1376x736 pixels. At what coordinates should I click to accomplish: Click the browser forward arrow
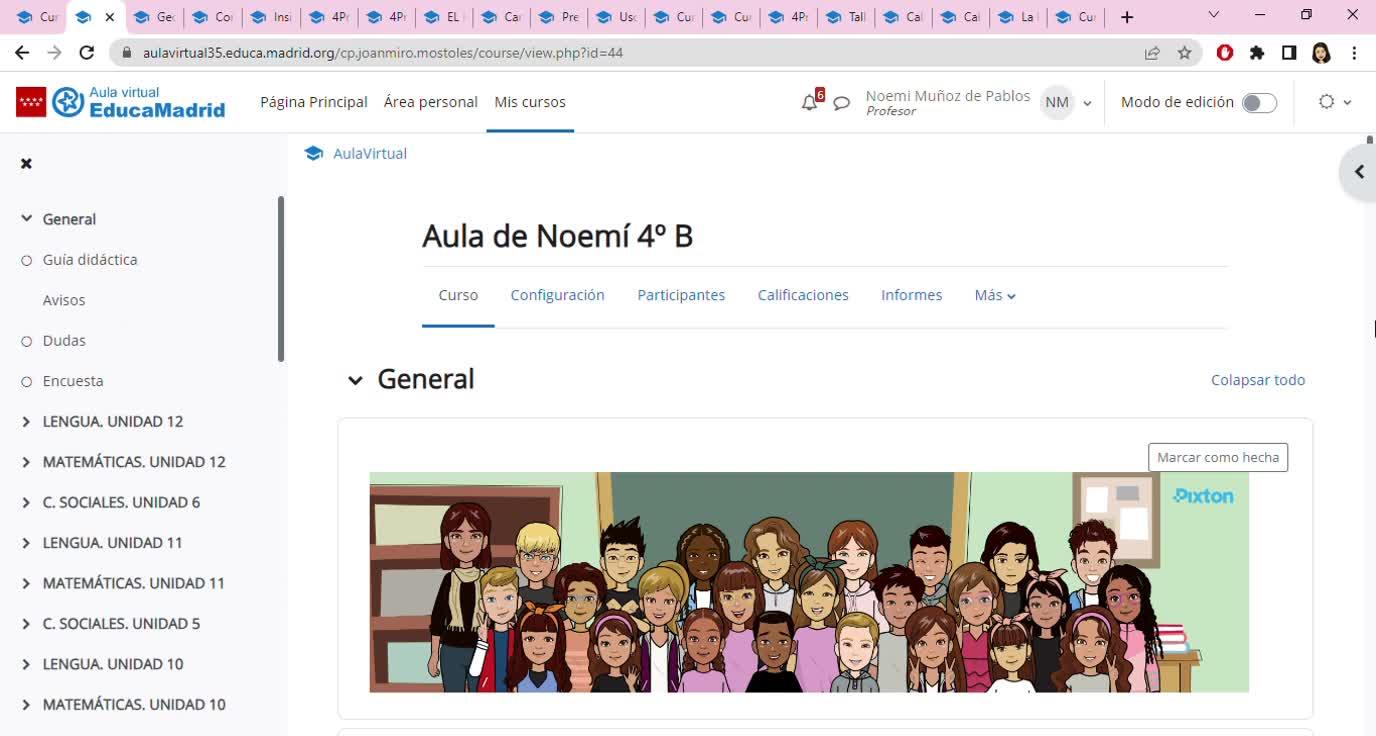click(x=54, y=53)
